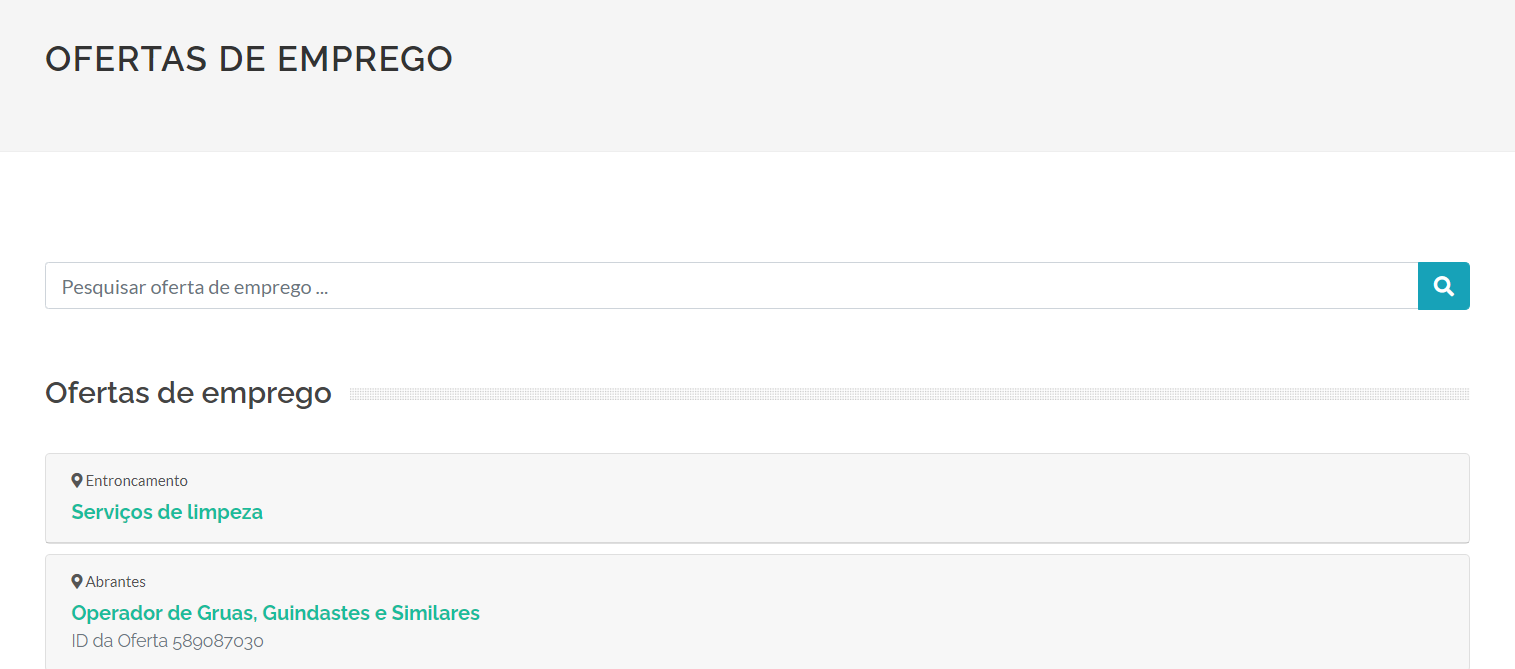1515x669 pixels.
Task: Click the OFERTAS DE EMPREGO page title
Action: click(249, 59)
